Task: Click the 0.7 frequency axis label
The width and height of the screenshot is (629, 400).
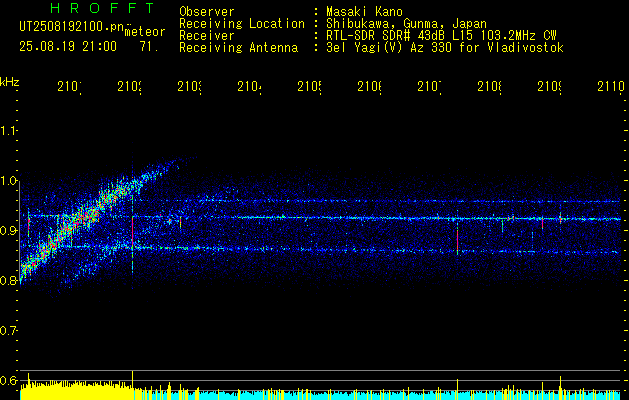Action: pyautogui.click(x=8, y=331)
